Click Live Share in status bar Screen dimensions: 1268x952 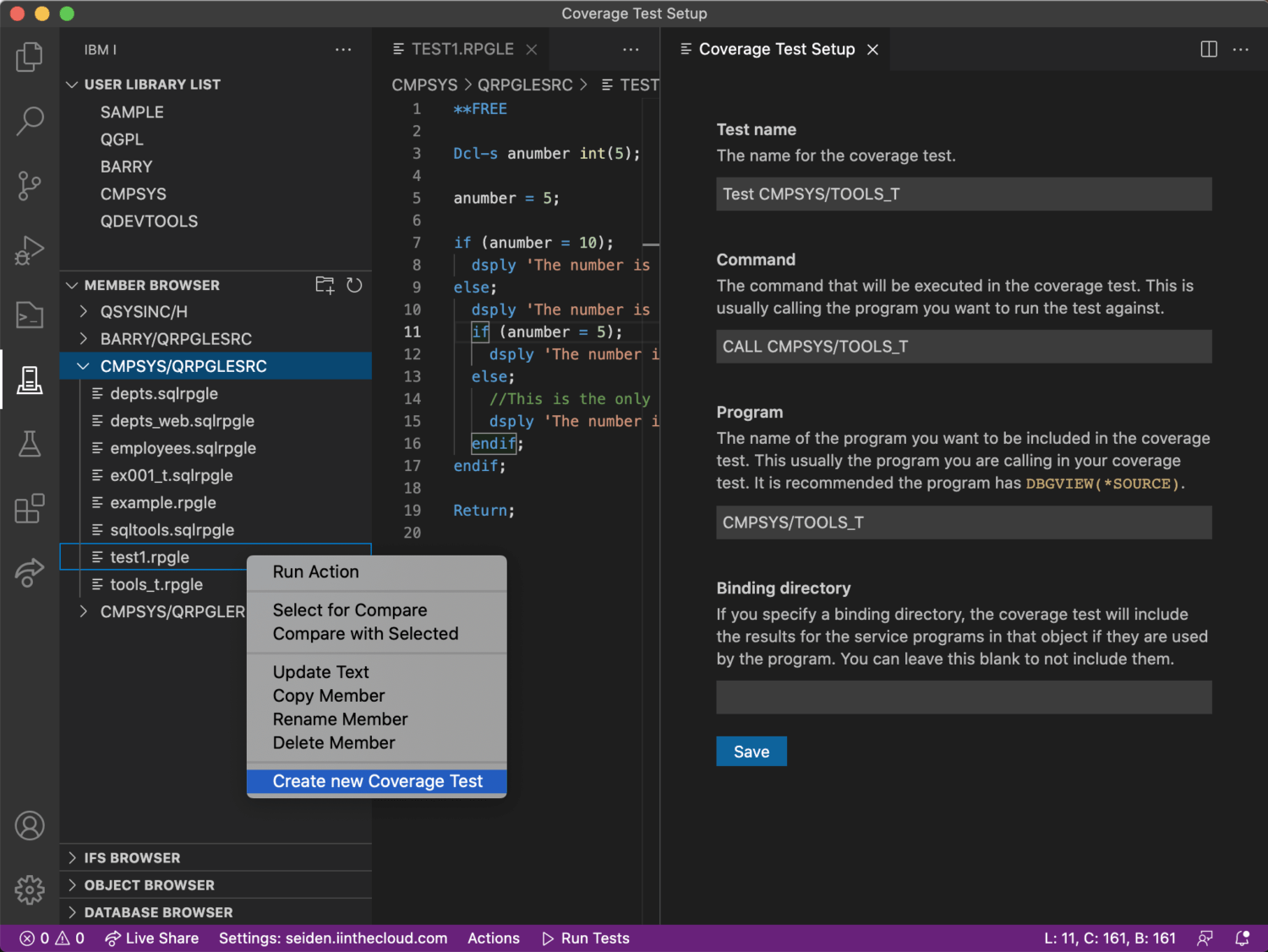tap(152, 938)
